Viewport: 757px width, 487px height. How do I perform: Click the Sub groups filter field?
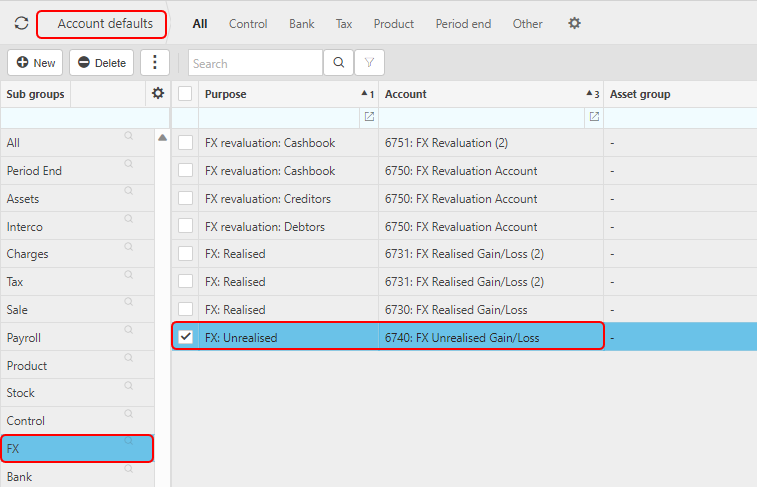(x=85, y=117)
